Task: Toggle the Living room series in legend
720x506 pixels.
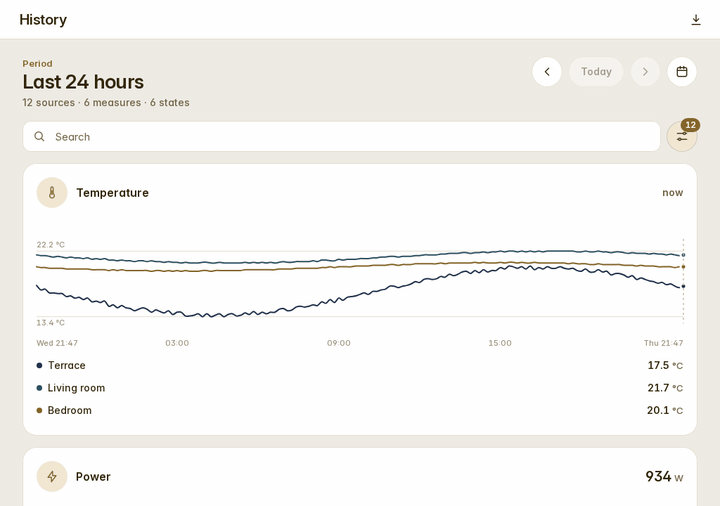Action: [360, 388]
